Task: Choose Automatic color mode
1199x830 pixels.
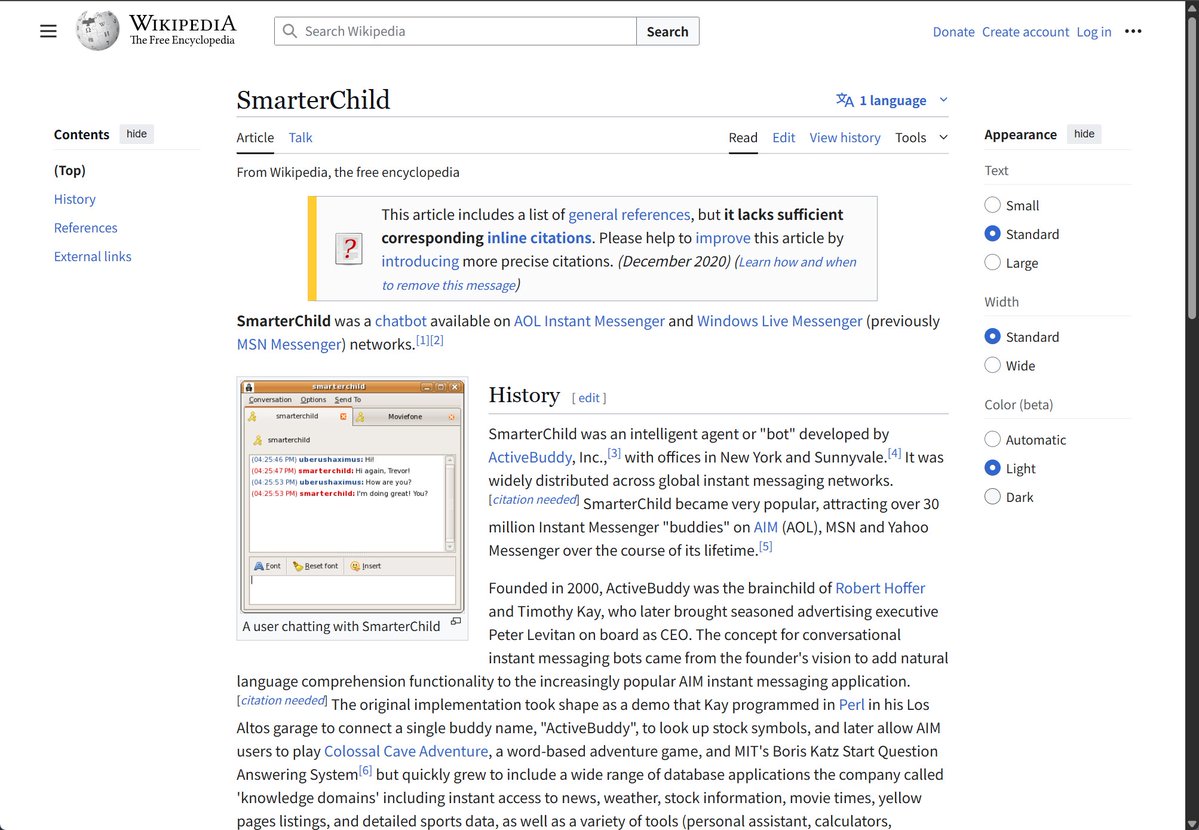Action: pyautogui.click(x=993, y=439)
